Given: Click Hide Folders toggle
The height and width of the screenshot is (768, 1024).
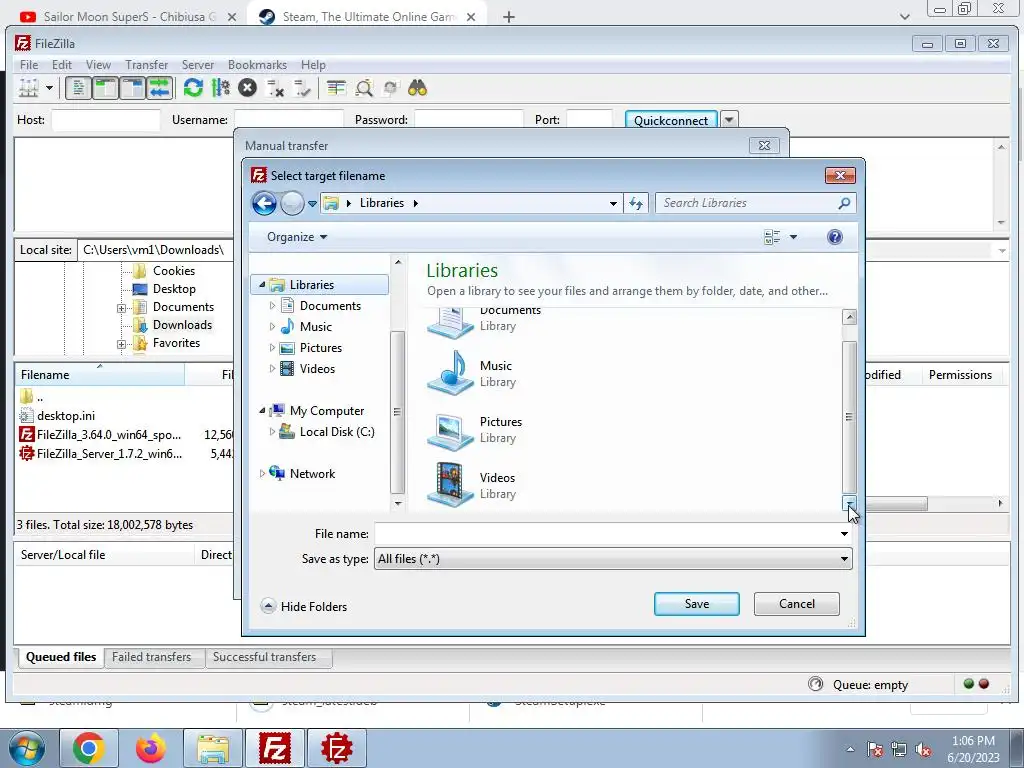Looking at the screenshot, I should 304,607.
